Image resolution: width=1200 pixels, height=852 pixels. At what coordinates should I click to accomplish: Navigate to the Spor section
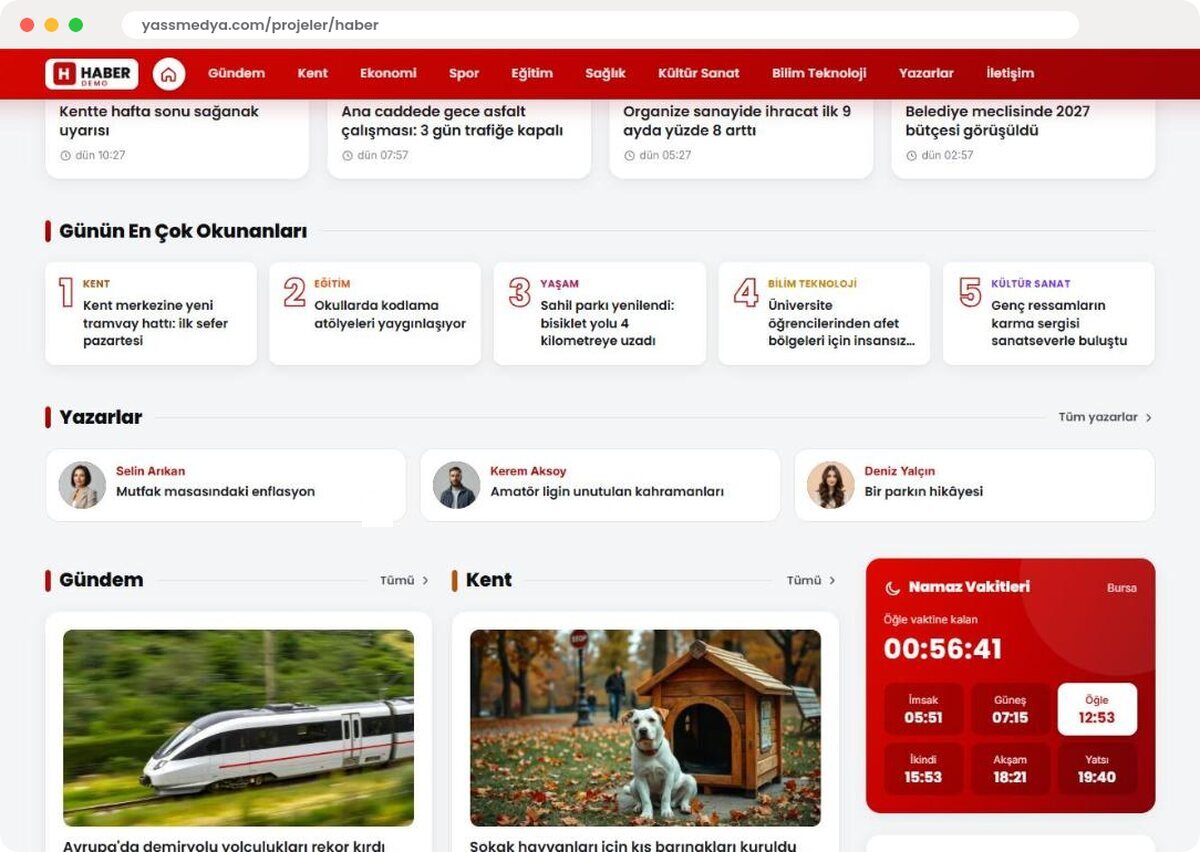(x=464, y=74)
